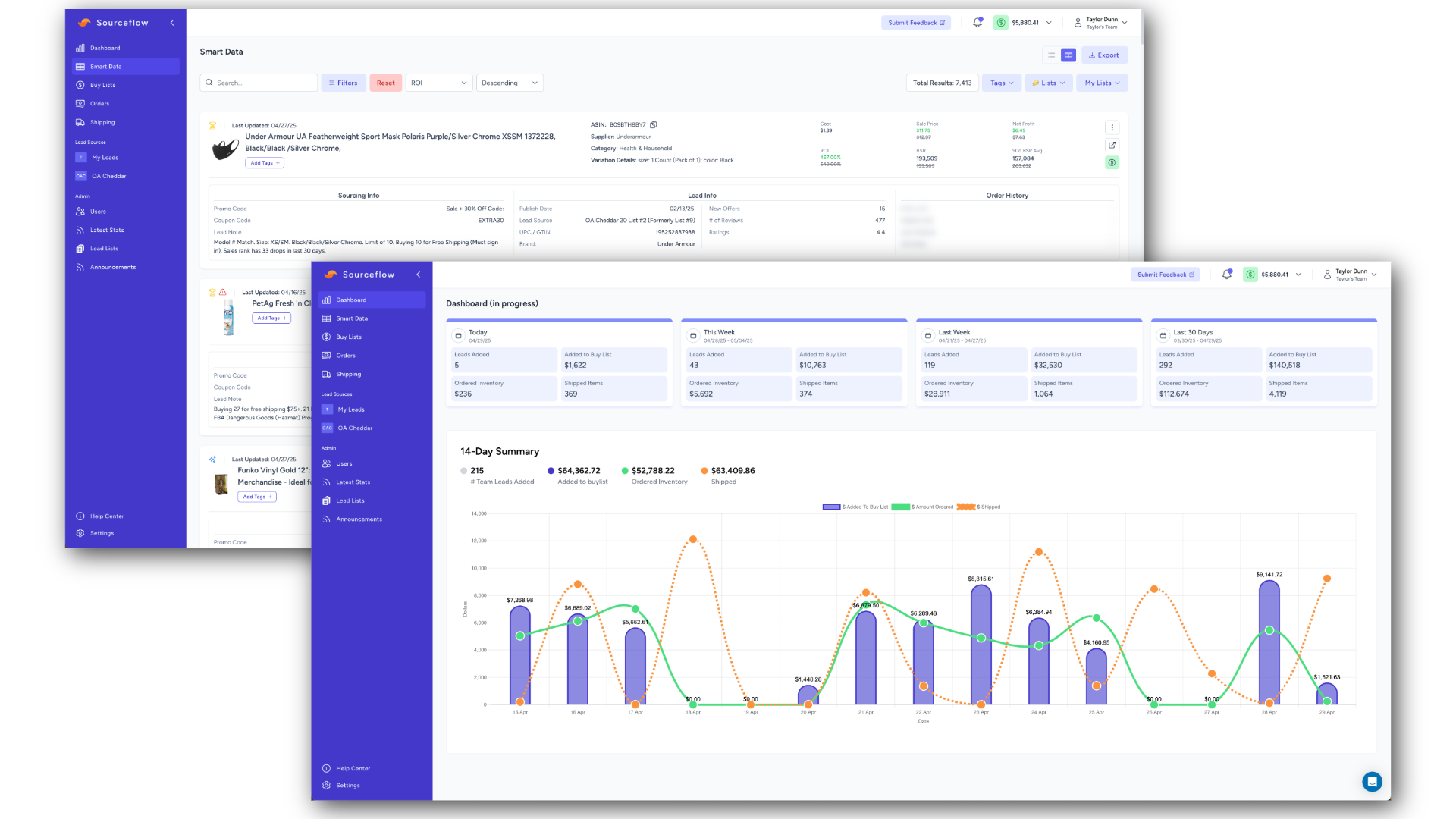Toggle the '$ Added To Buy List' legend swatch

(x=831, y=507)
